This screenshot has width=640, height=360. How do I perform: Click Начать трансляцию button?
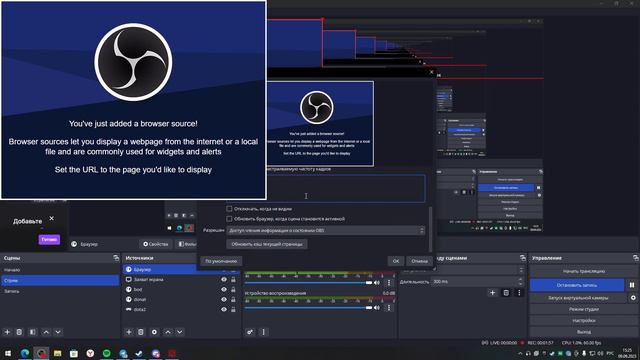(584, 271)
